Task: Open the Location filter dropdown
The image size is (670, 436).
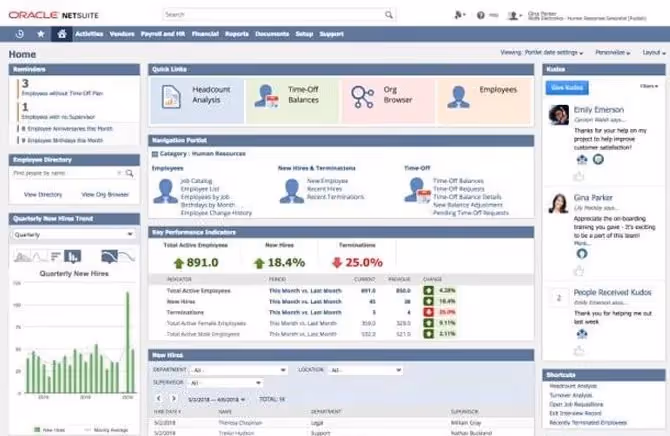Action: pyautogui.click(x=366, y=370)
